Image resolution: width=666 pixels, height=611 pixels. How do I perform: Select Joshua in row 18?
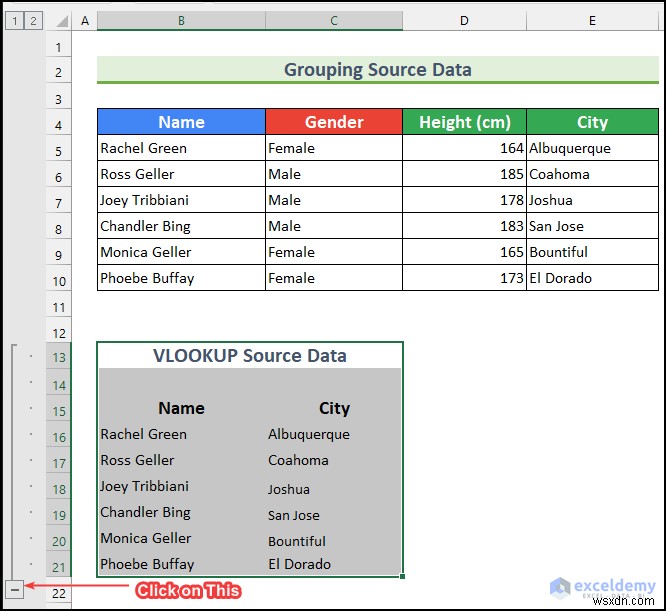click(x=334, y=488)
